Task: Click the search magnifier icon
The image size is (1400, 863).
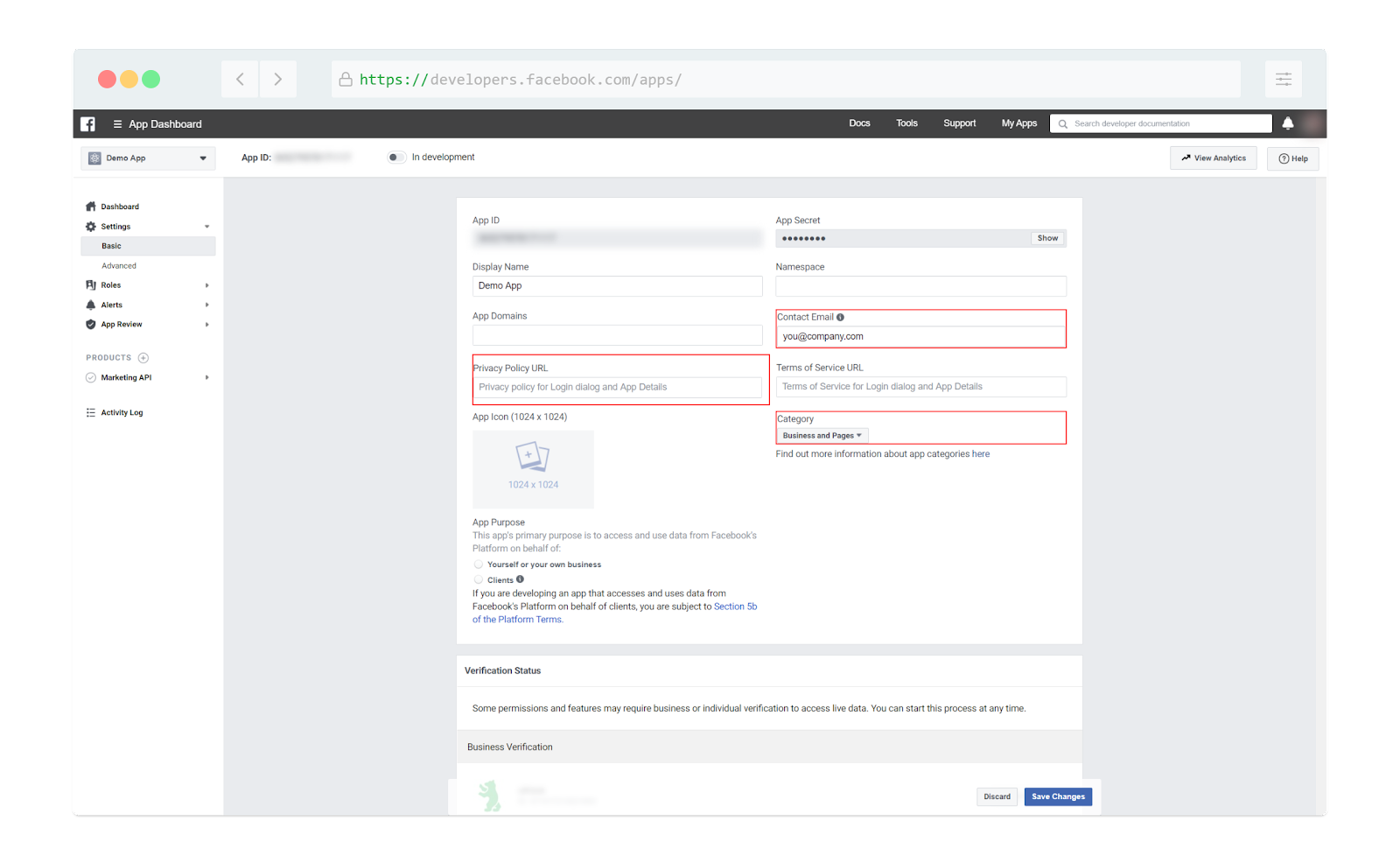Action: click(1063, 124)
